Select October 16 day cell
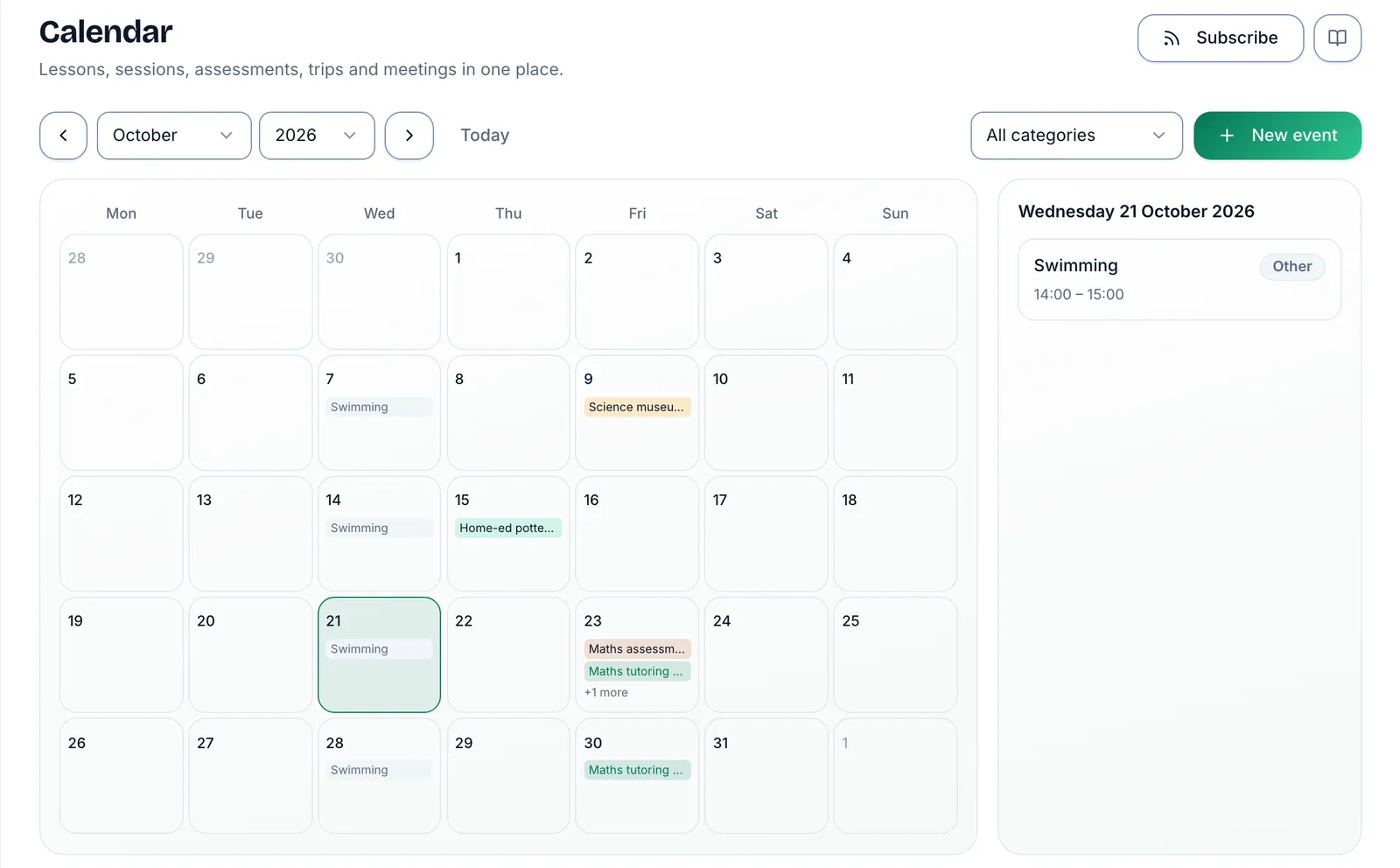This screenshot has height=868, width=1400. click(637, 534)
